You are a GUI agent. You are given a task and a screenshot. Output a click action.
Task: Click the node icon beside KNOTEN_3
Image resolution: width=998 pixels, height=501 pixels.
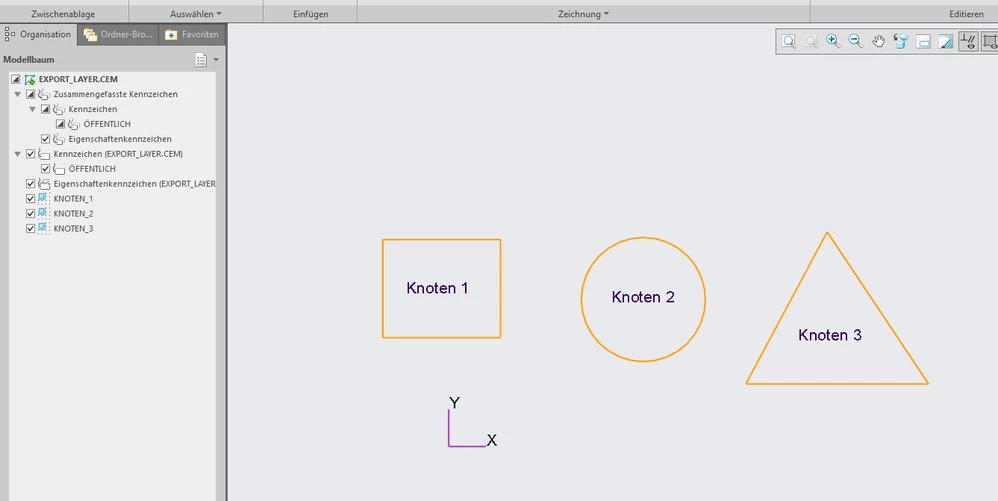pos(43,228)
